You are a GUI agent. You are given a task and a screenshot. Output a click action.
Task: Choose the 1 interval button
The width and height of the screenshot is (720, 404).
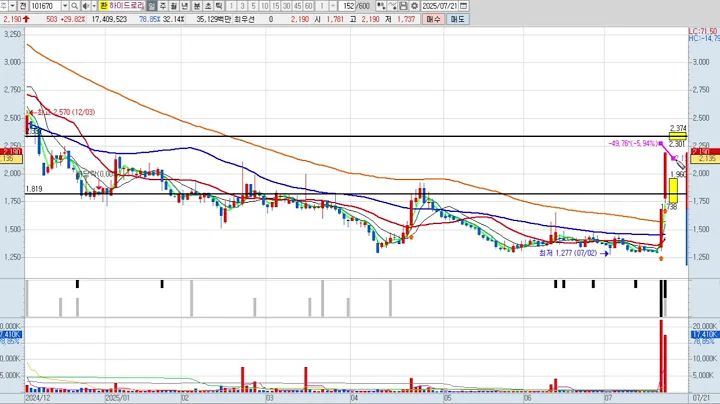(x=231, y=6)
